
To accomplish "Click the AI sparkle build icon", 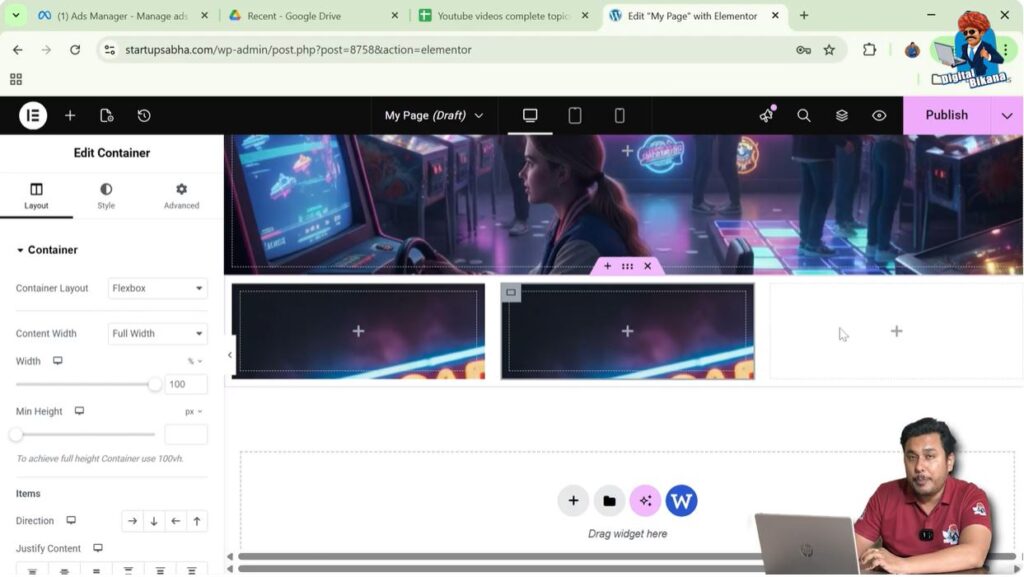I will (x=645, y=501).
